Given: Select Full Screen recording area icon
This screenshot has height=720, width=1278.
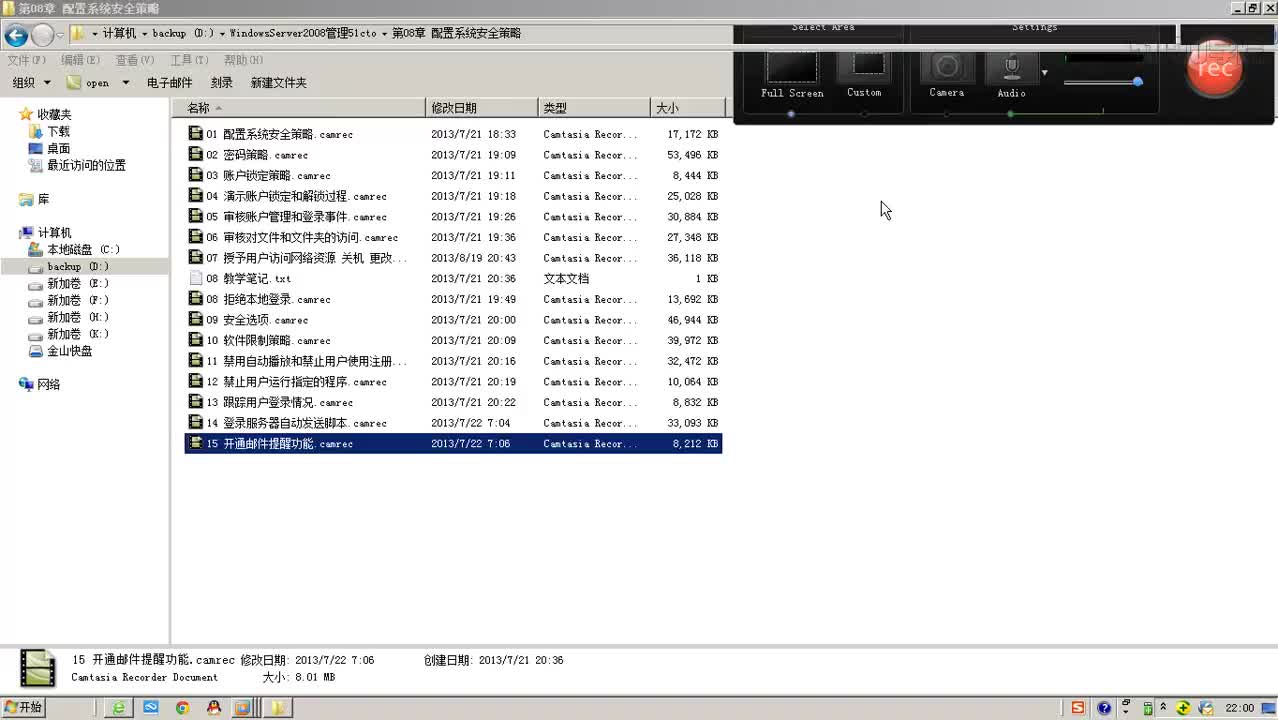Looking at the screenshot, I should pos(791,66).
